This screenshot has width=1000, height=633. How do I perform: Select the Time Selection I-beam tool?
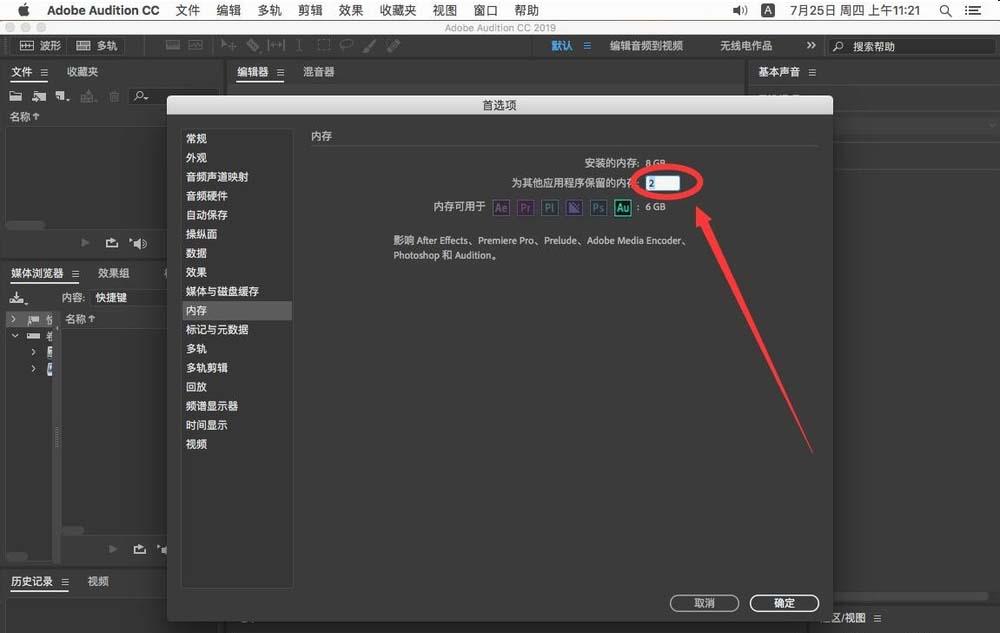tap(299, 45)
